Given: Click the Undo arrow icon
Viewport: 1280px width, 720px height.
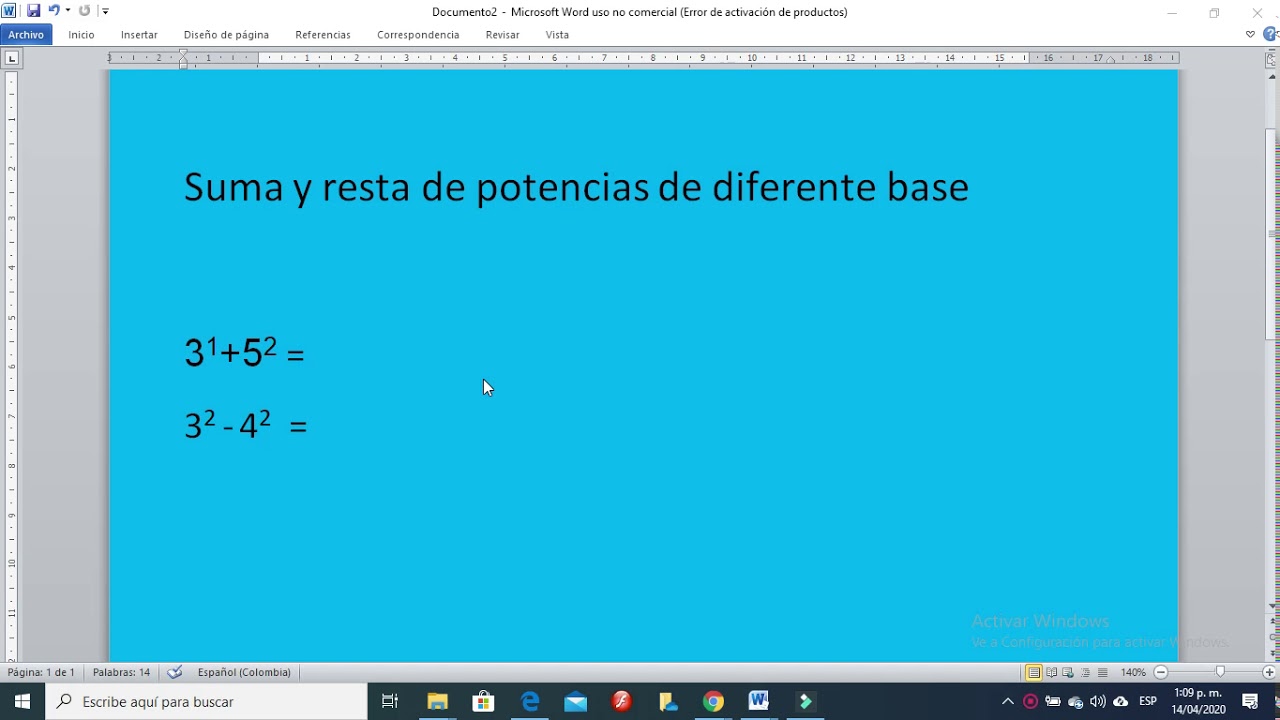Looking at the screenshot, I should [54, 11].
